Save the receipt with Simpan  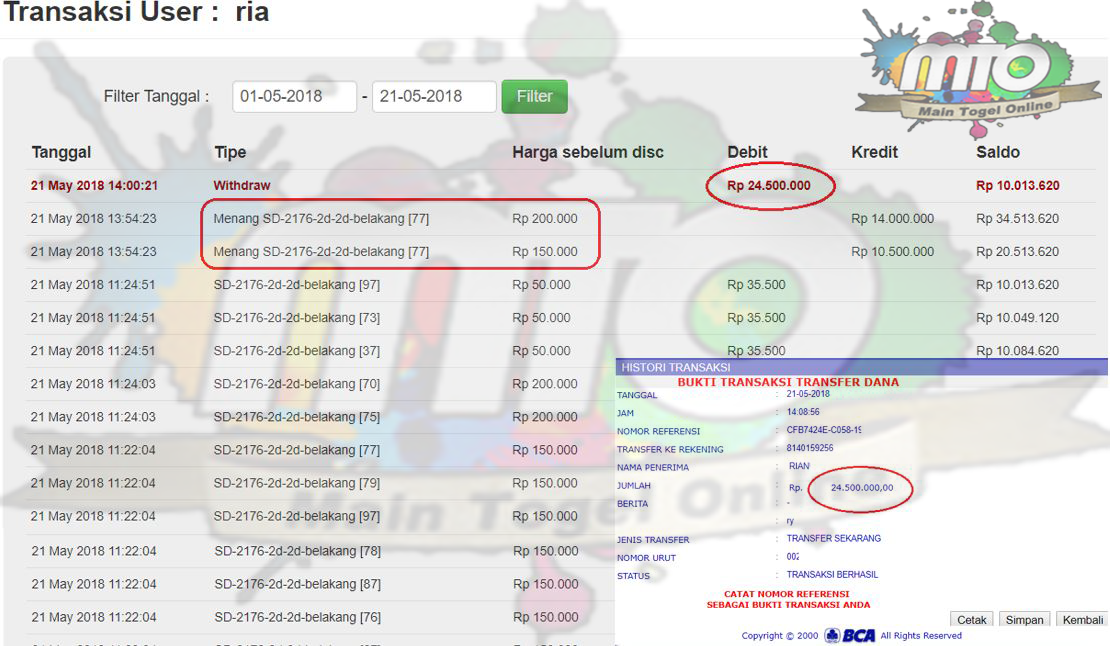[1024, 620]
